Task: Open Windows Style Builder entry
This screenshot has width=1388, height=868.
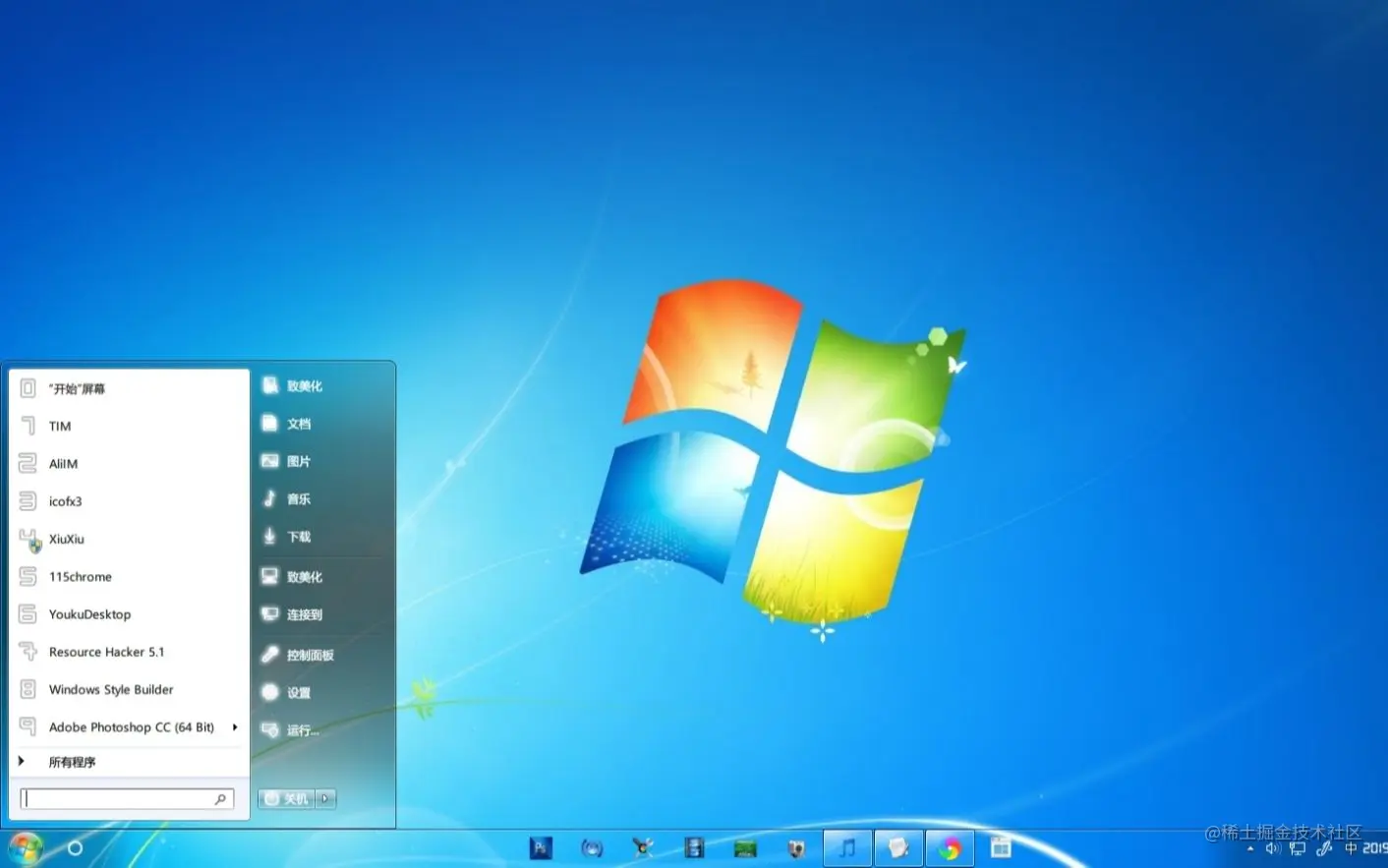Action: click(129, 689)
